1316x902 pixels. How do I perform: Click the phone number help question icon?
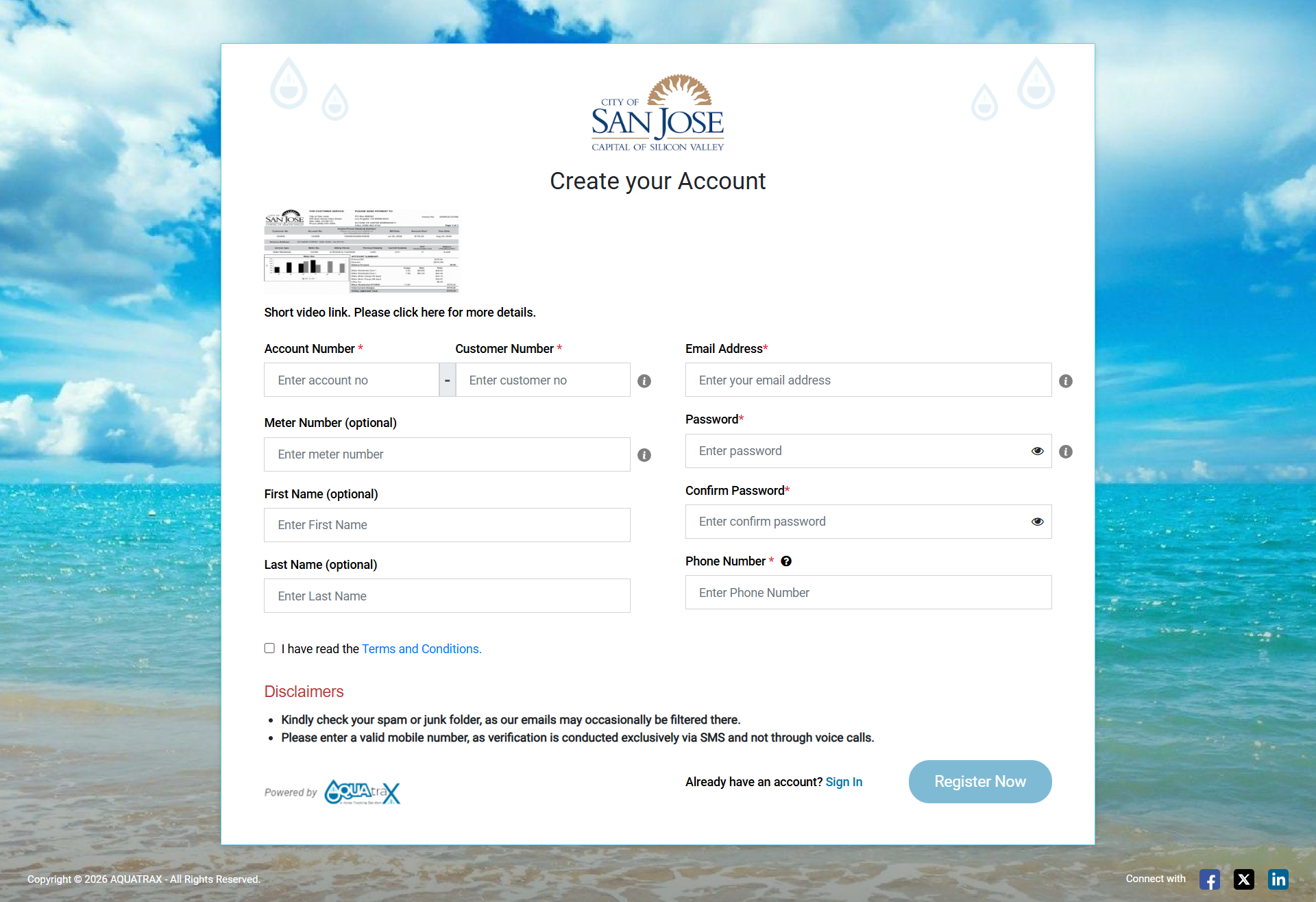(x=786, y=561)
